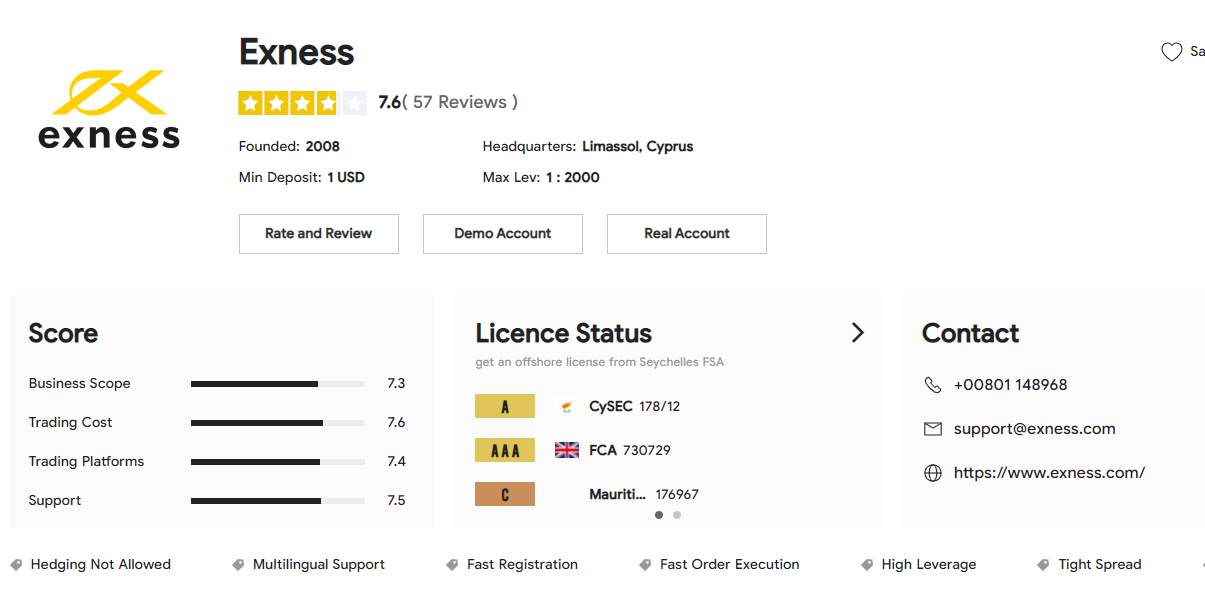Screen dimensions: 1205x597
Task: Expand Licence Status with the arrow
Action: 857,333
